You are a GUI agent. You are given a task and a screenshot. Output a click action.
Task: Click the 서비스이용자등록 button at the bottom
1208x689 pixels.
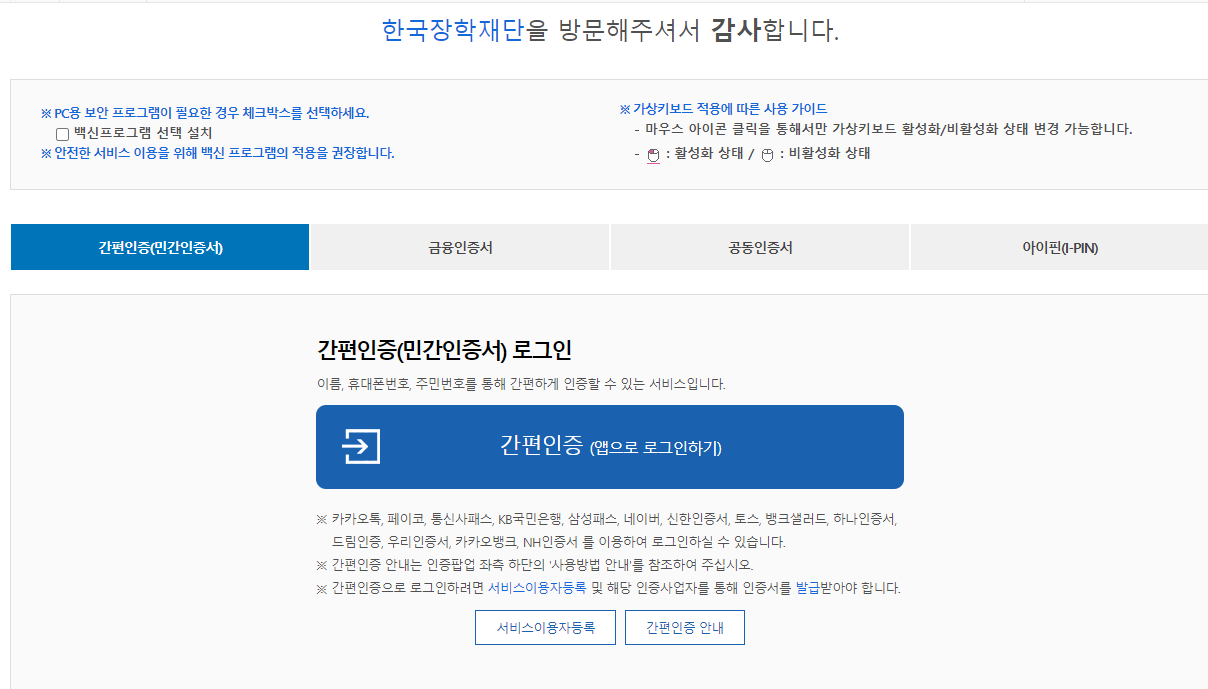(x=545, y=627)
